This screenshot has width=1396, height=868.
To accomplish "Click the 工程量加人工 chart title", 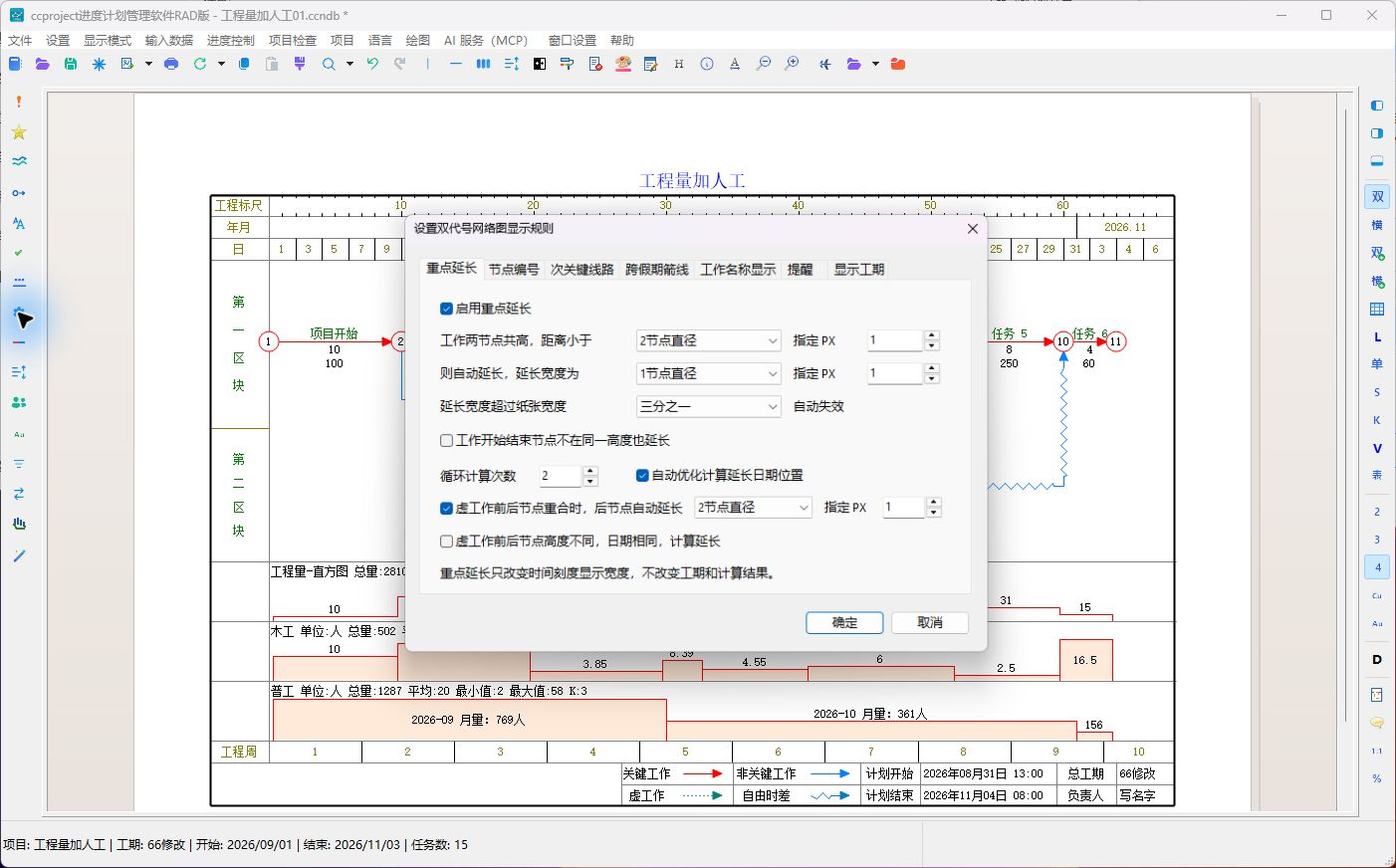I will tap(692, 181).
